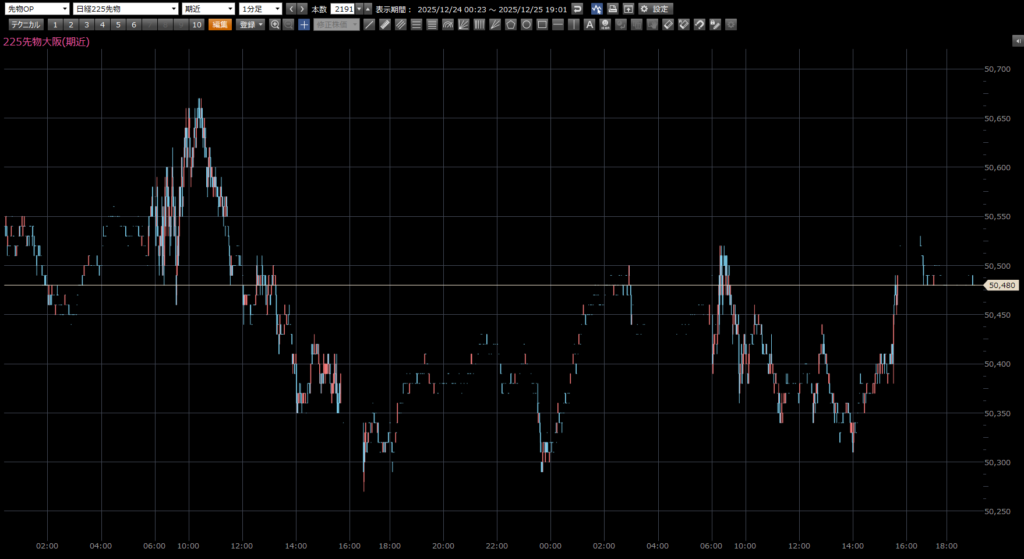Toggle the blue chart display mode button
Screen dimensions: 1024x559
tap(595, 8)
